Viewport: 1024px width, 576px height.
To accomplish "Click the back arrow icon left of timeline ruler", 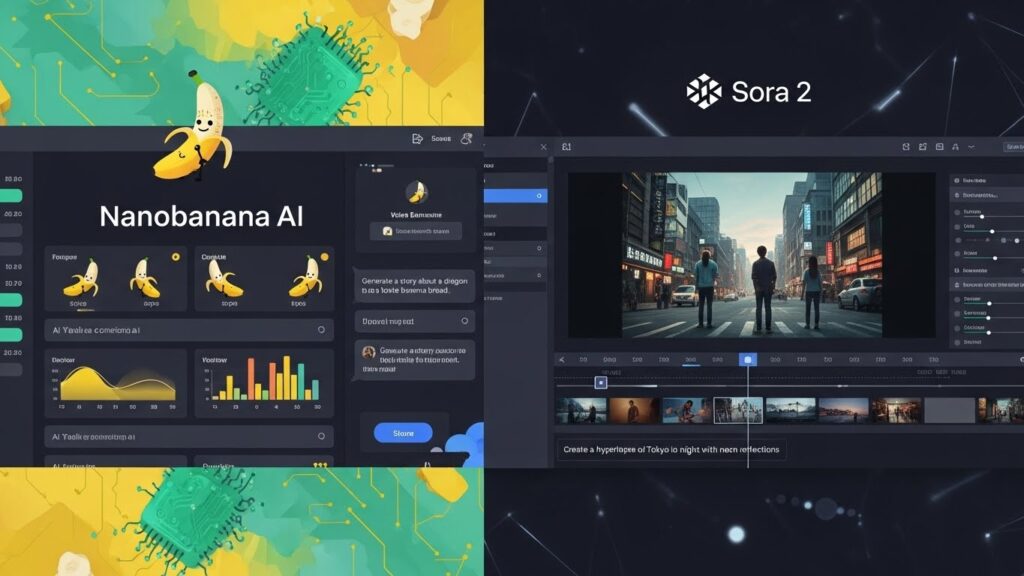I will click(562, 359).
